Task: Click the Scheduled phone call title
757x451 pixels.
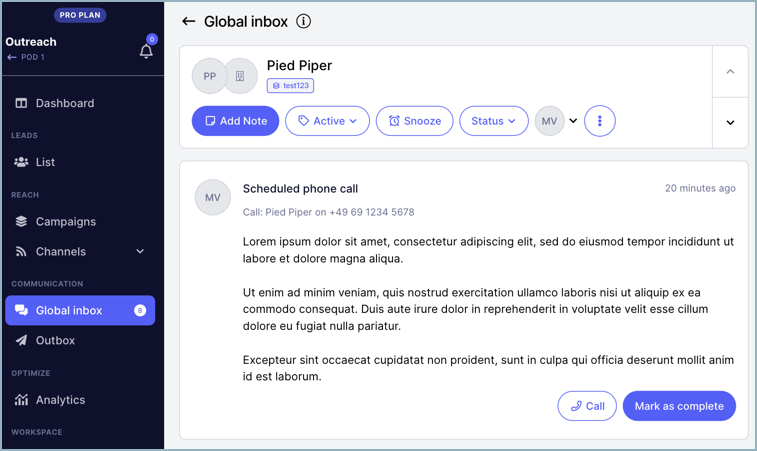Action: coord(300,189)
